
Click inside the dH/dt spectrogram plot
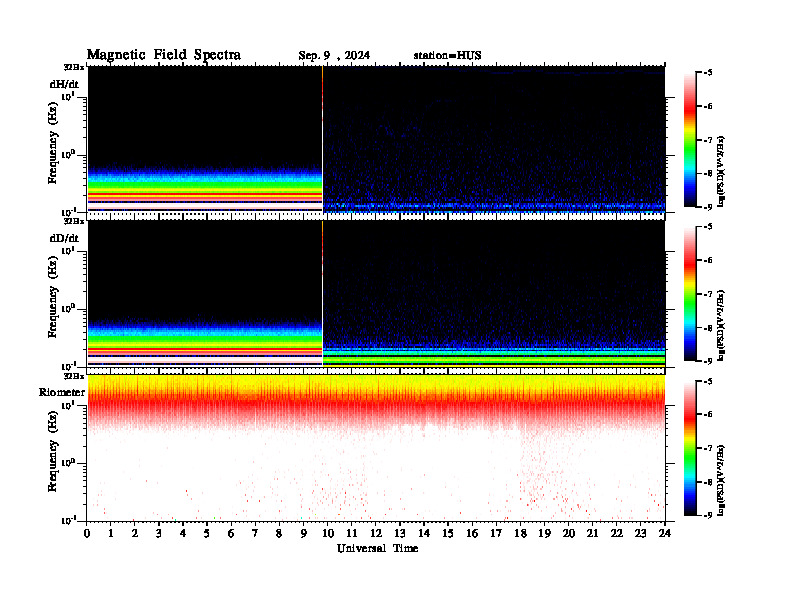click(376, 139)
